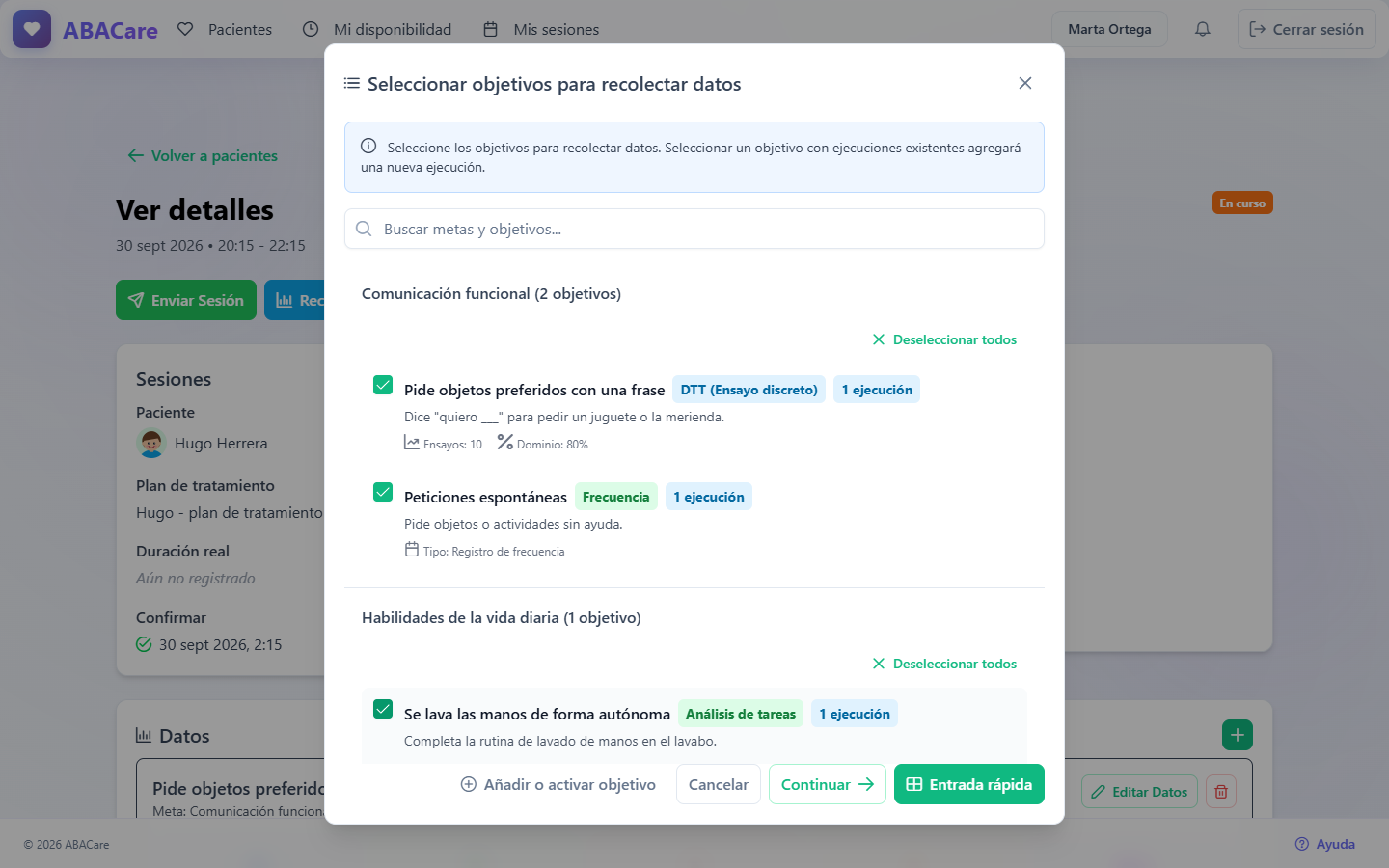The image size is (1389, 868).
Task: Click the calendar icon by Tipo: Registro de frecuencia
Action: point(412,550)
